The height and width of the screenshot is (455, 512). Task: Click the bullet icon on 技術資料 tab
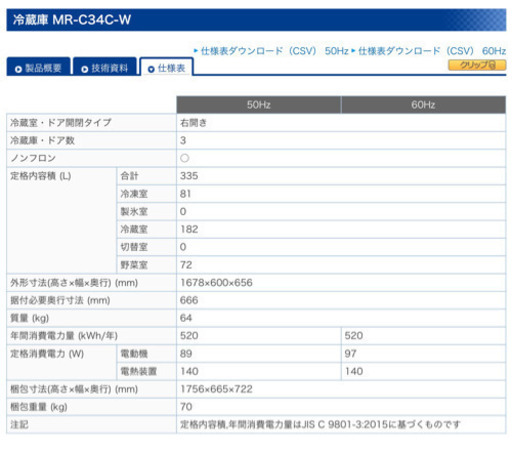coord(85,69)
